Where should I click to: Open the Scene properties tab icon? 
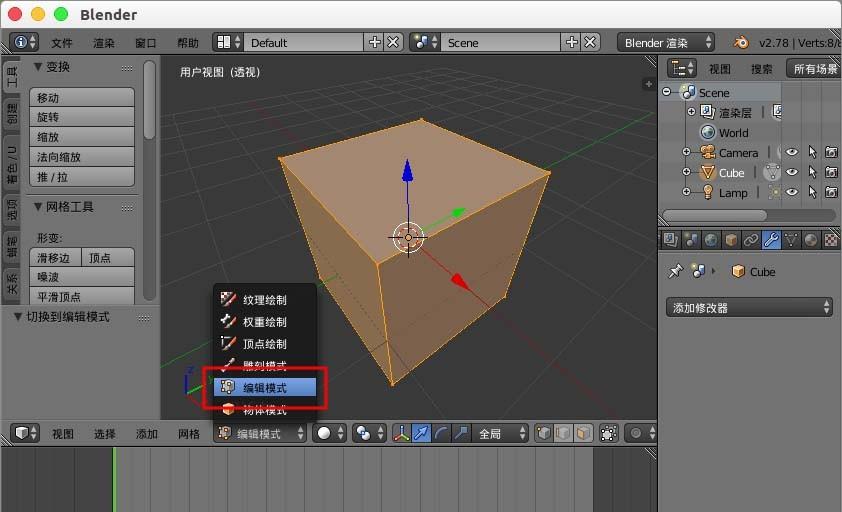tap(691, 240)
